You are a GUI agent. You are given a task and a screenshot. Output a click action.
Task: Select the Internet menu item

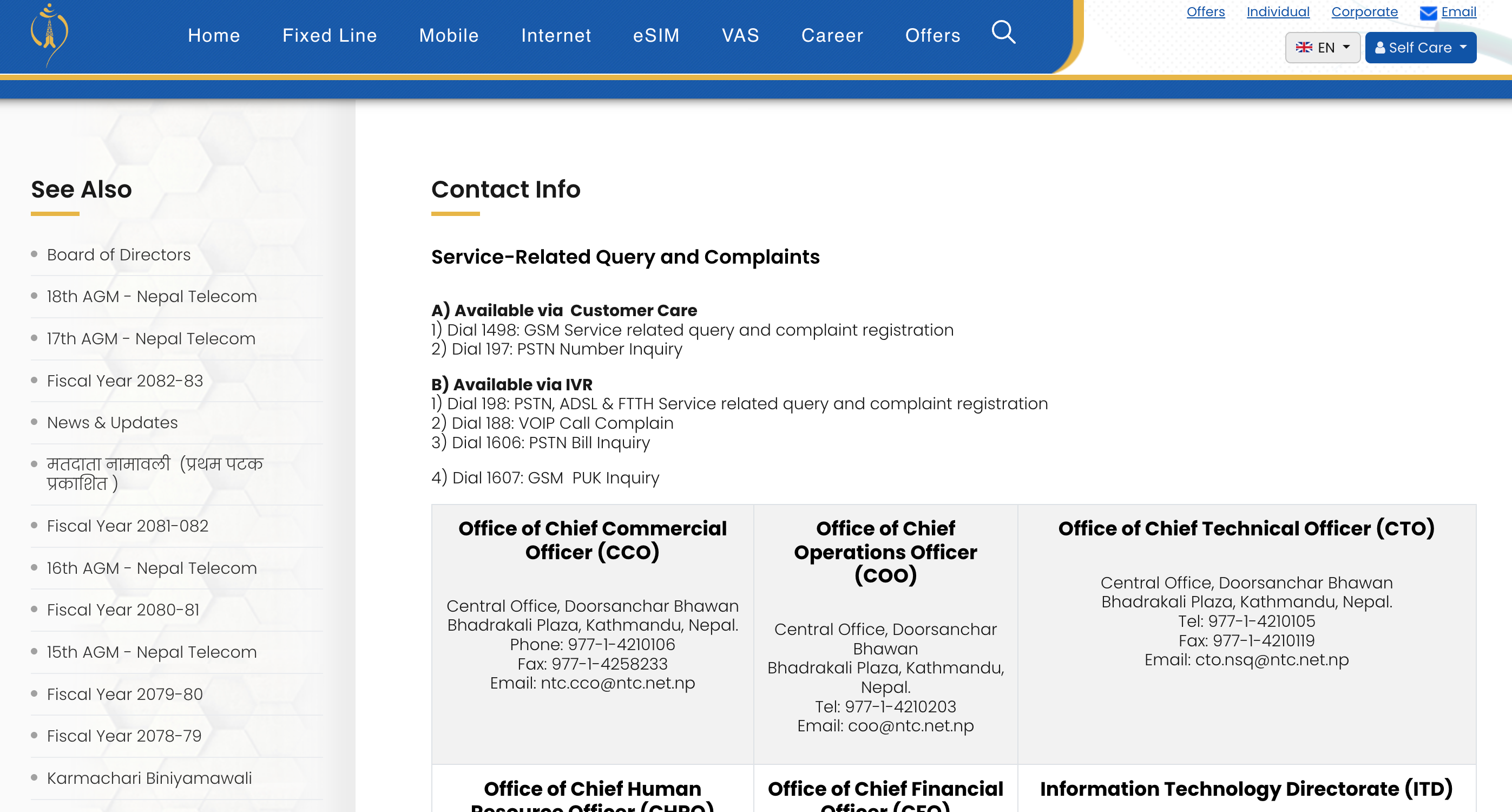pyautogui.click(x=556, y=36)
